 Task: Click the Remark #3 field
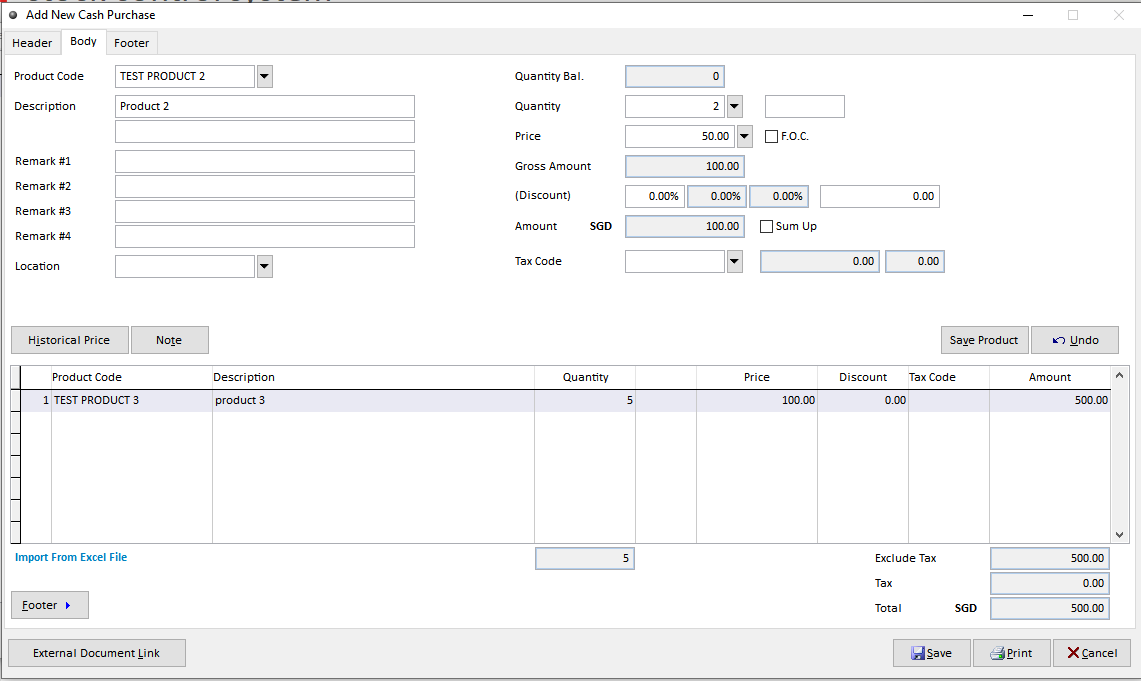click(x=265, y=211)
